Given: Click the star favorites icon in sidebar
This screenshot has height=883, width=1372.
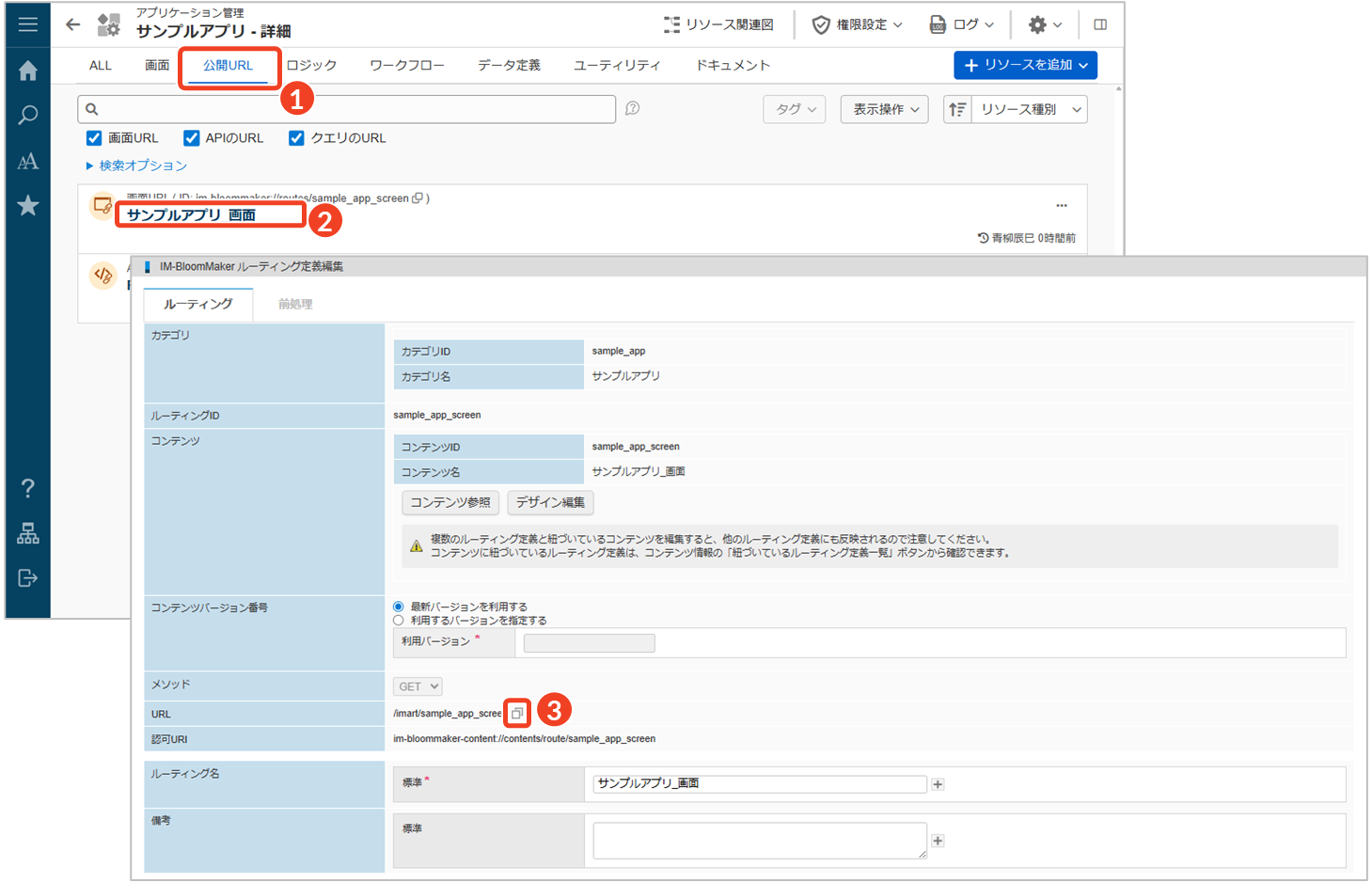Looking at the screenshot, I should click(28, 205).
